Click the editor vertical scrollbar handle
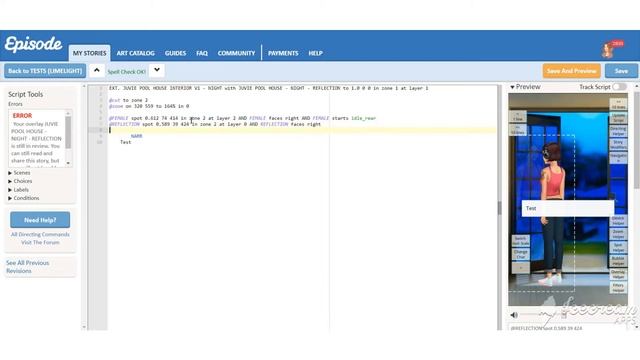The width and height of the screenshot is (640, 360). tap(500, 208)
